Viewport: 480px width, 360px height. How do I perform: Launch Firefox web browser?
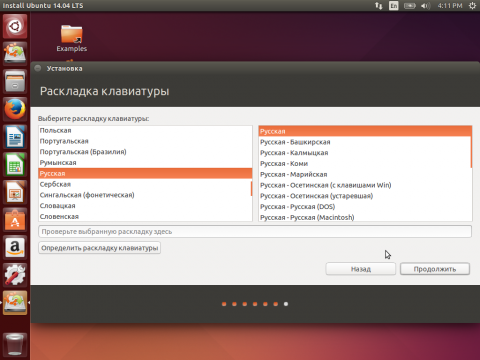pos(15,109)
